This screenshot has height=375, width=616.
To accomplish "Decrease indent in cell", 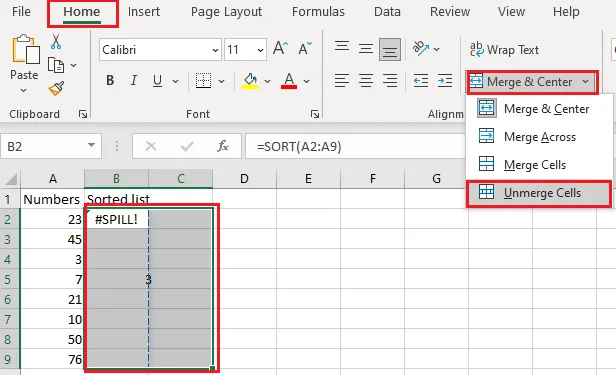I will click(421, 81).
